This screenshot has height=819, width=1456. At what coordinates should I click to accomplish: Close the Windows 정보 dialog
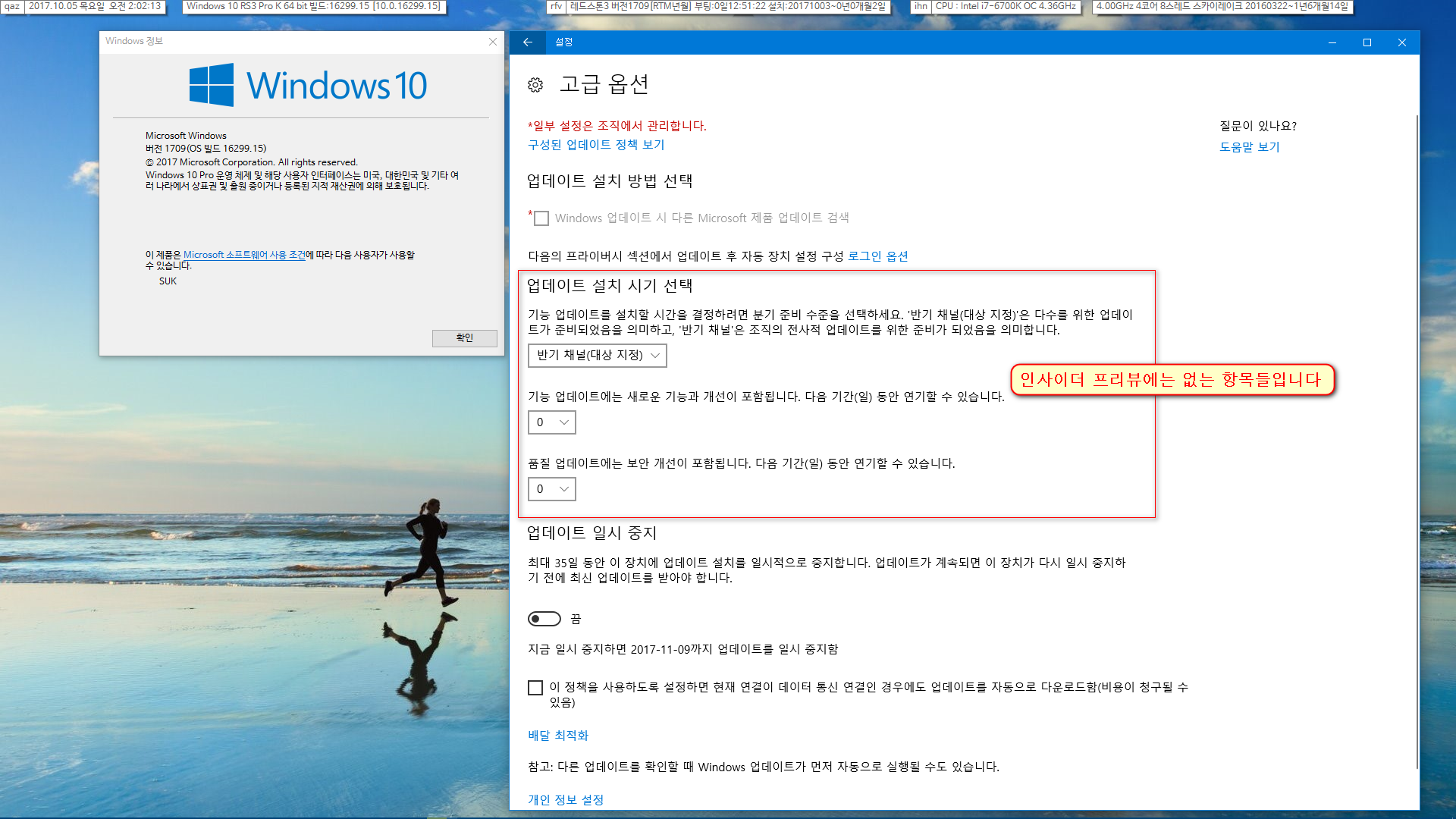click(493, 42)
